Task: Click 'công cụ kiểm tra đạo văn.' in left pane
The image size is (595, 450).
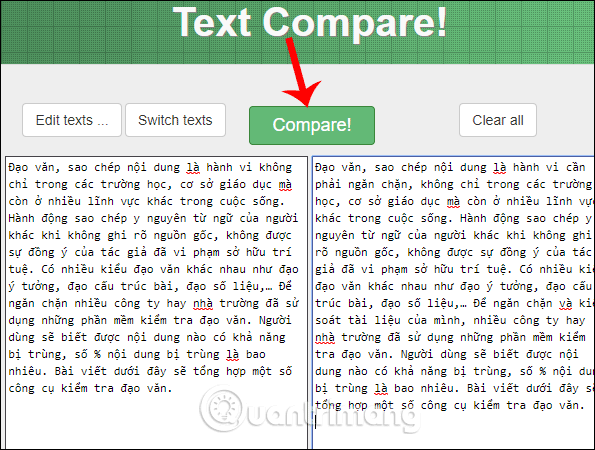Action: (x=90, y=388)
